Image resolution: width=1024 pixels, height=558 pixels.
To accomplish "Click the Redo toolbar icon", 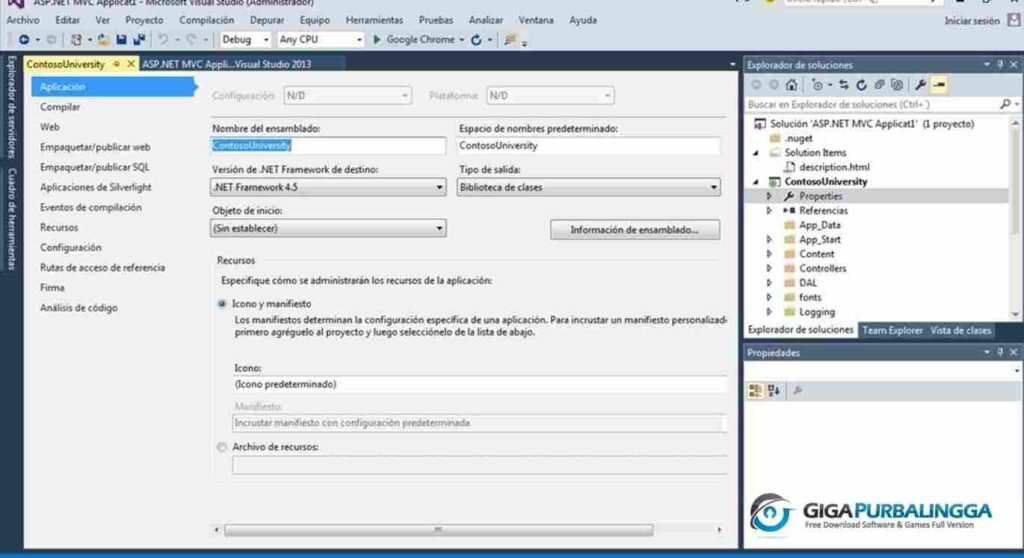I will click(x=191, y=40).
